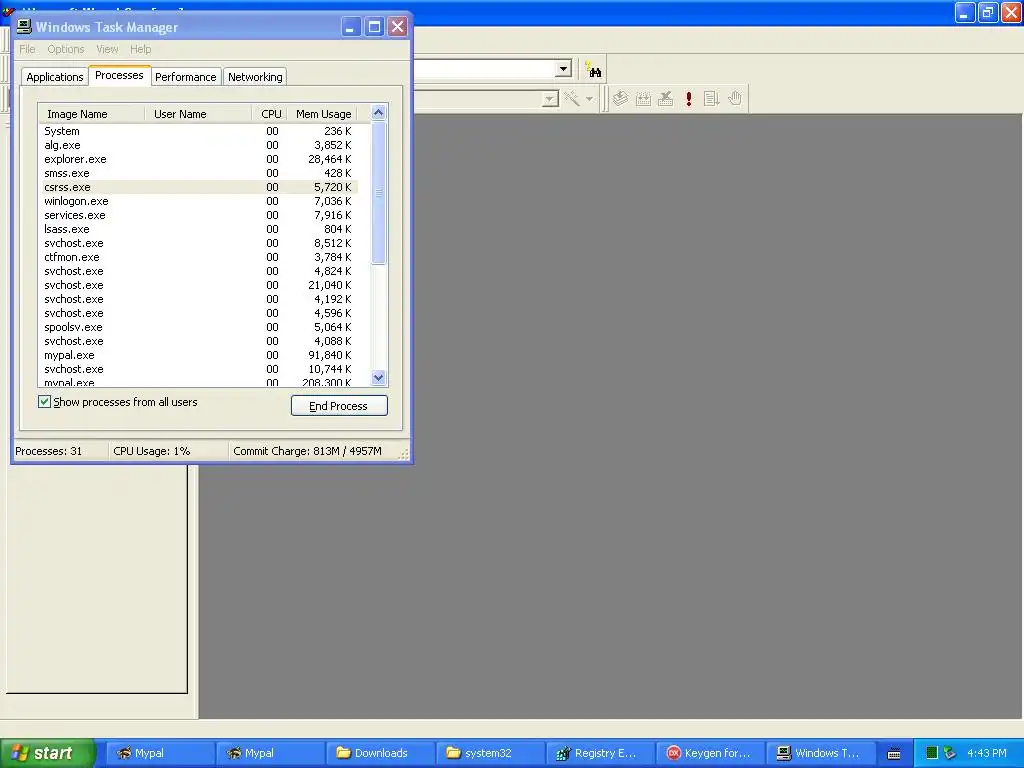Click the red exclamation Execute Program icon
Image resolution: width=1024 pixels, height=768 pixels.
[x=688, y=99]
